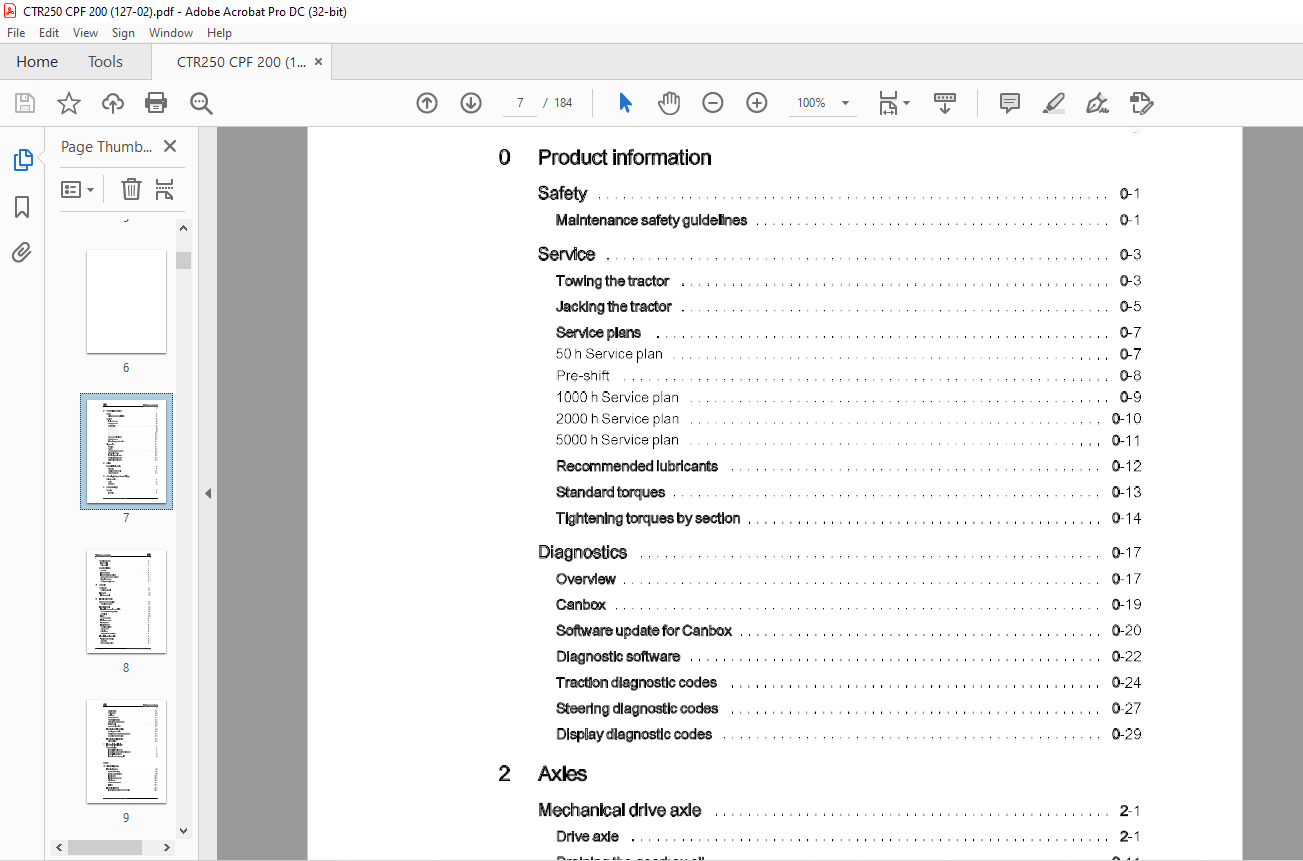Open the File menu
Screen dimensions: 1303x861
tap(16, 33)
